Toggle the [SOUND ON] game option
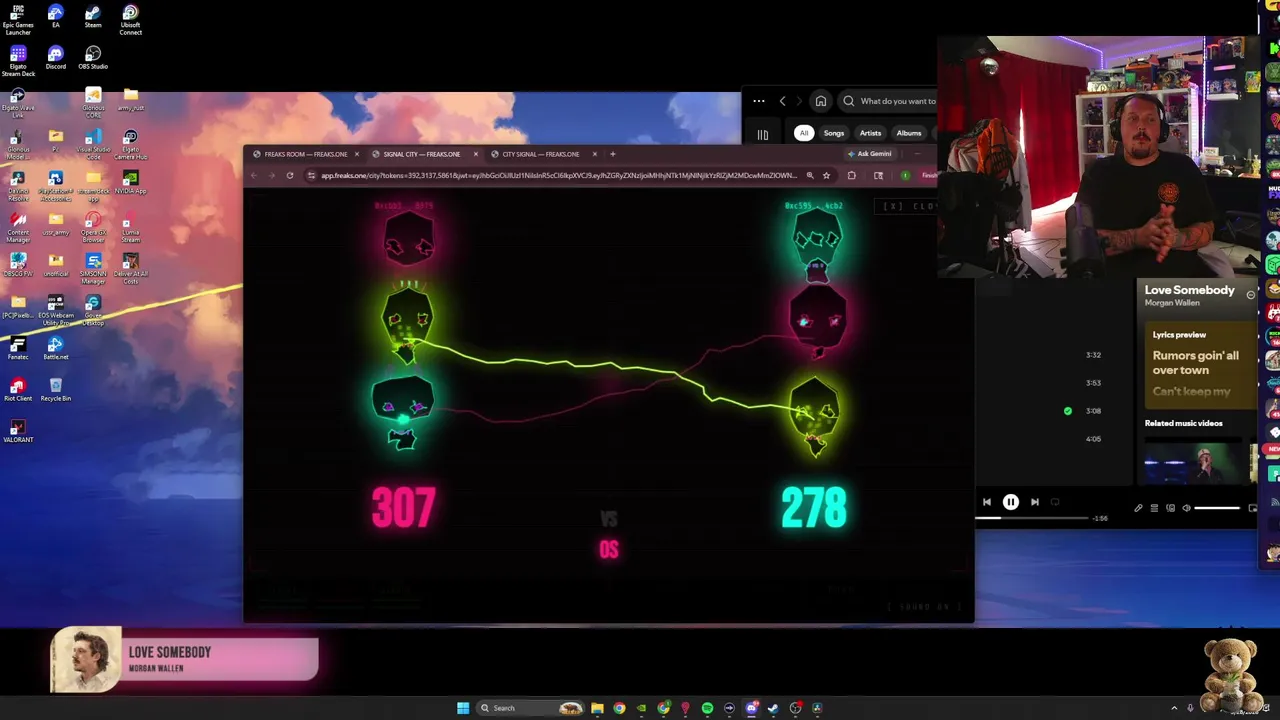The height and width of the screenshot is (720, 1280). tap(923, 607)
